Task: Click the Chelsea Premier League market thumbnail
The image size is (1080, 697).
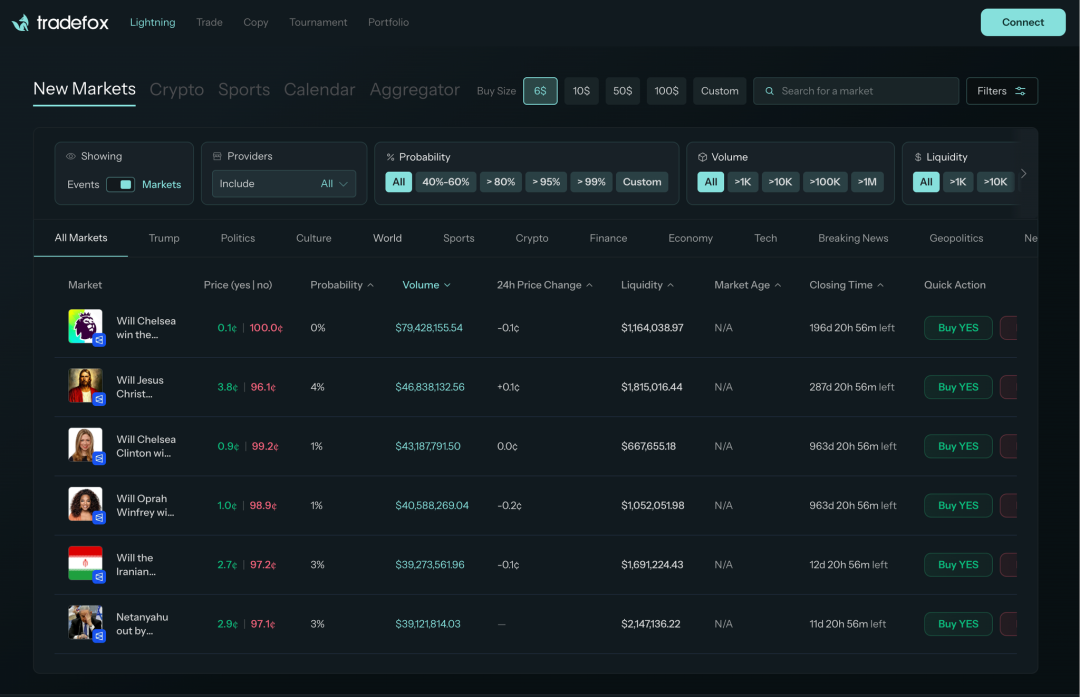Action: (x=85, y=327)
